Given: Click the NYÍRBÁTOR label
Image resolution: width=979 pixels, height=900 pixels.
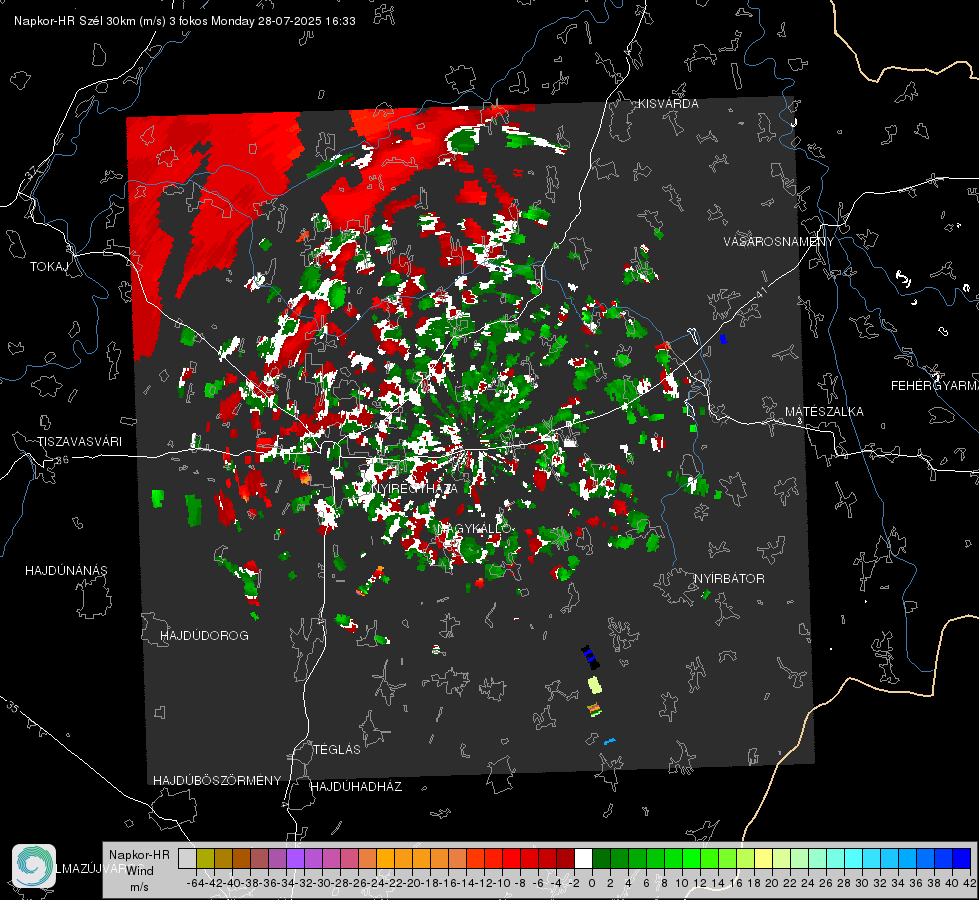Looking at the screenshot, I should coord(729,579).
